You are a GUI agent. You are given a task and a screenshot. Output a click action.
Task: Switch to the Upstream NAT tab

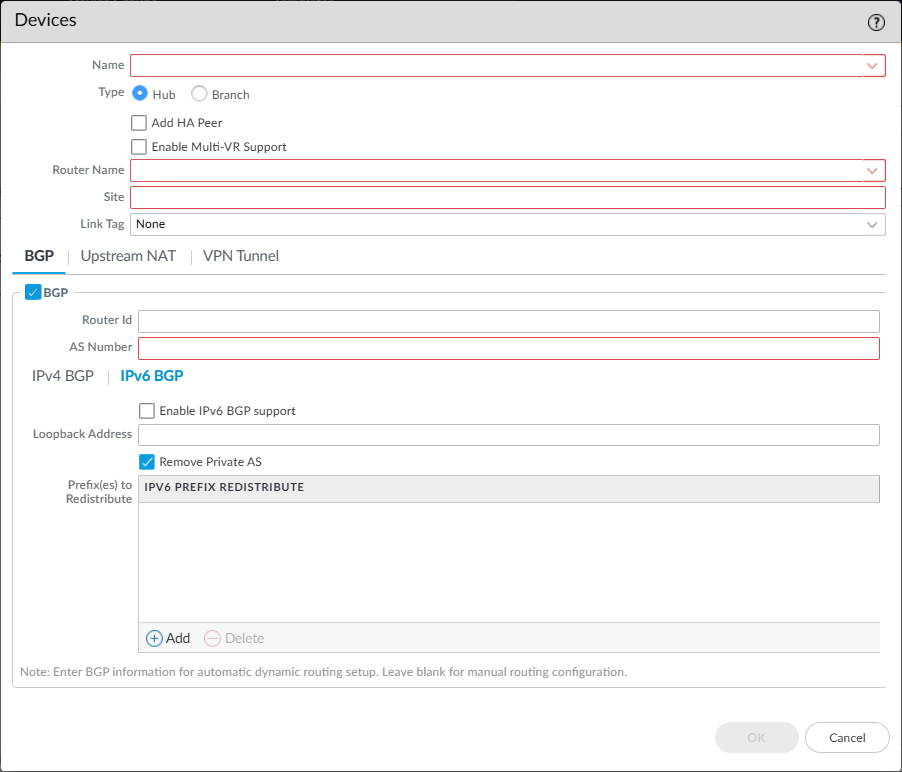[128, 256]
